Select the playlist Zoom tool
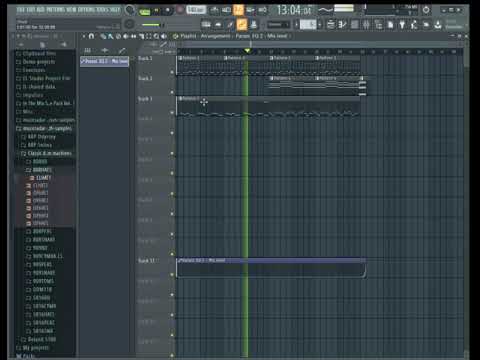Viewport: 480px width, 360px height. point(156,36)
